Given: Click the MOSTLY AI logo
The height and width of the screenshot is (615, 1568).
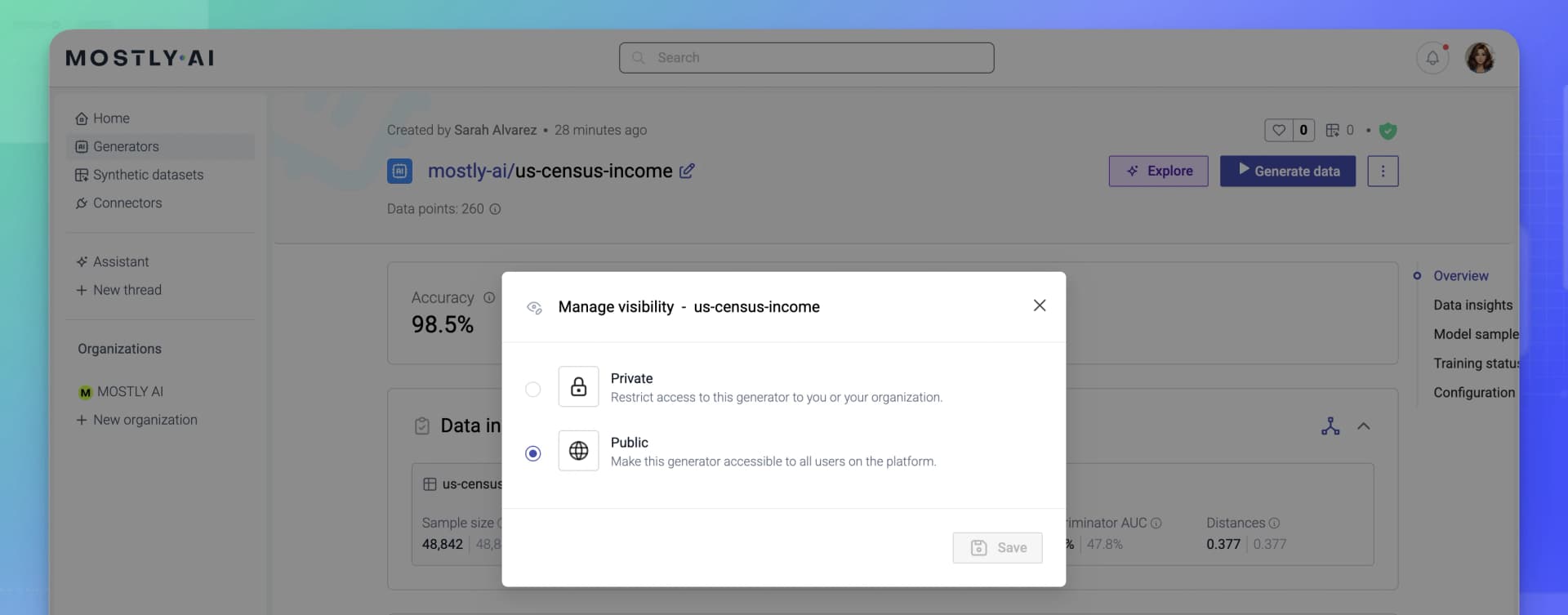Looking at the screenshot, I should click(x=140, y=58).
